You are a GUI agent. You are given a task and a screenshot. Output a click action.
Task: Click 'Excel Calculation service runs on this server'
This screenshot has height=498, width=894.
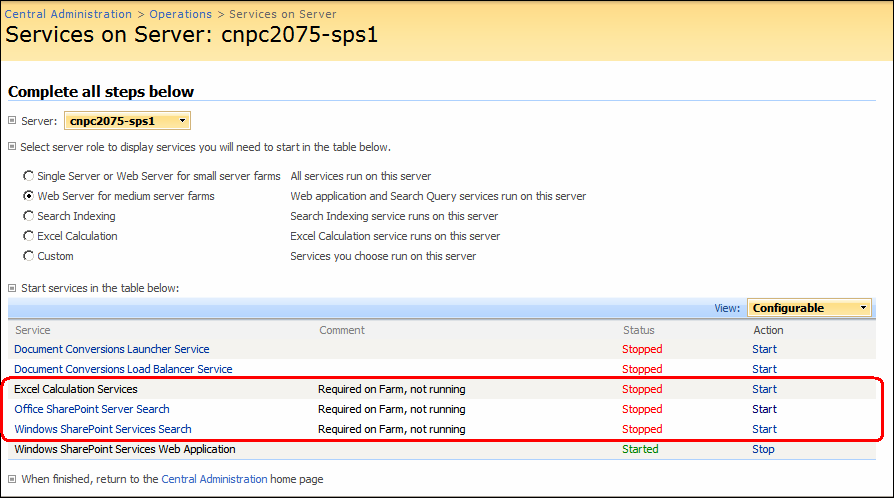(x=395, y=236)
